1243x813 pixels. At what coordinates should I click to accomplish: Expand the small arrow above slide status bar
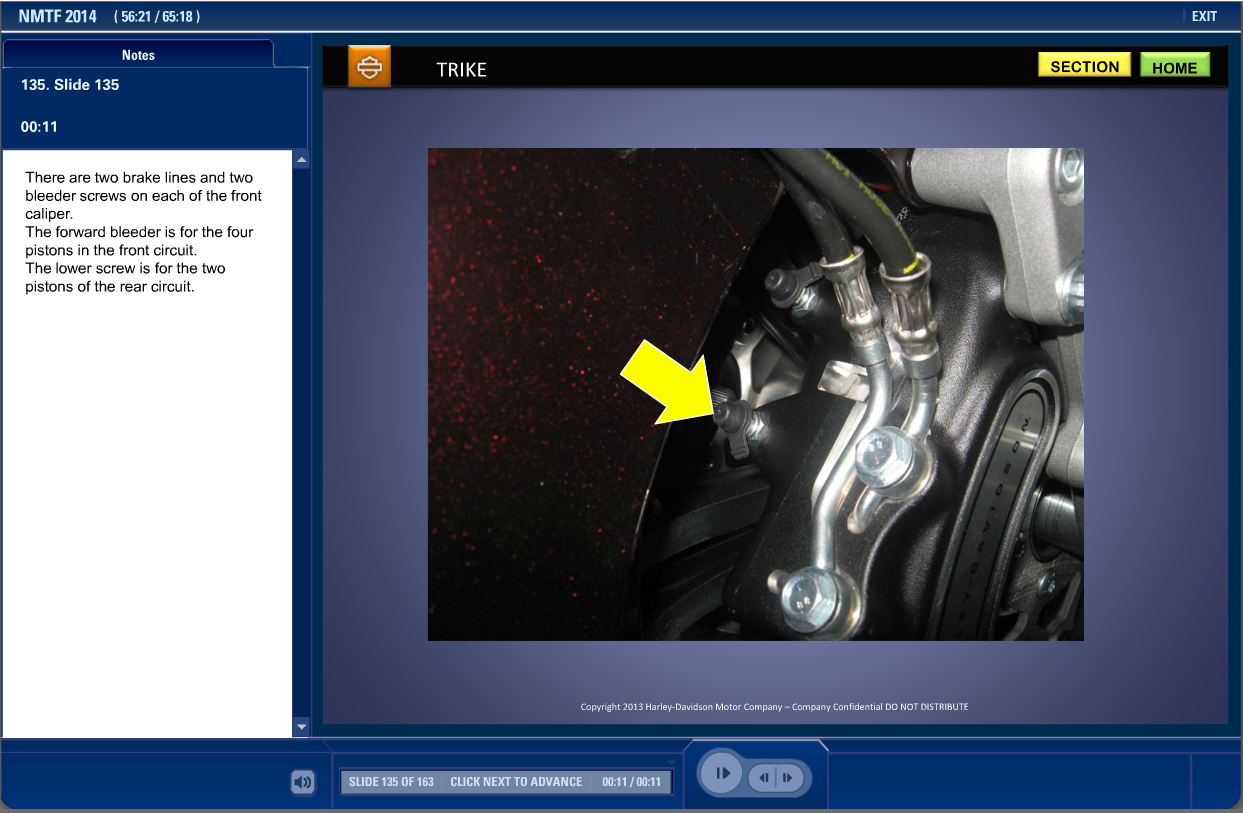click(671, 763)
